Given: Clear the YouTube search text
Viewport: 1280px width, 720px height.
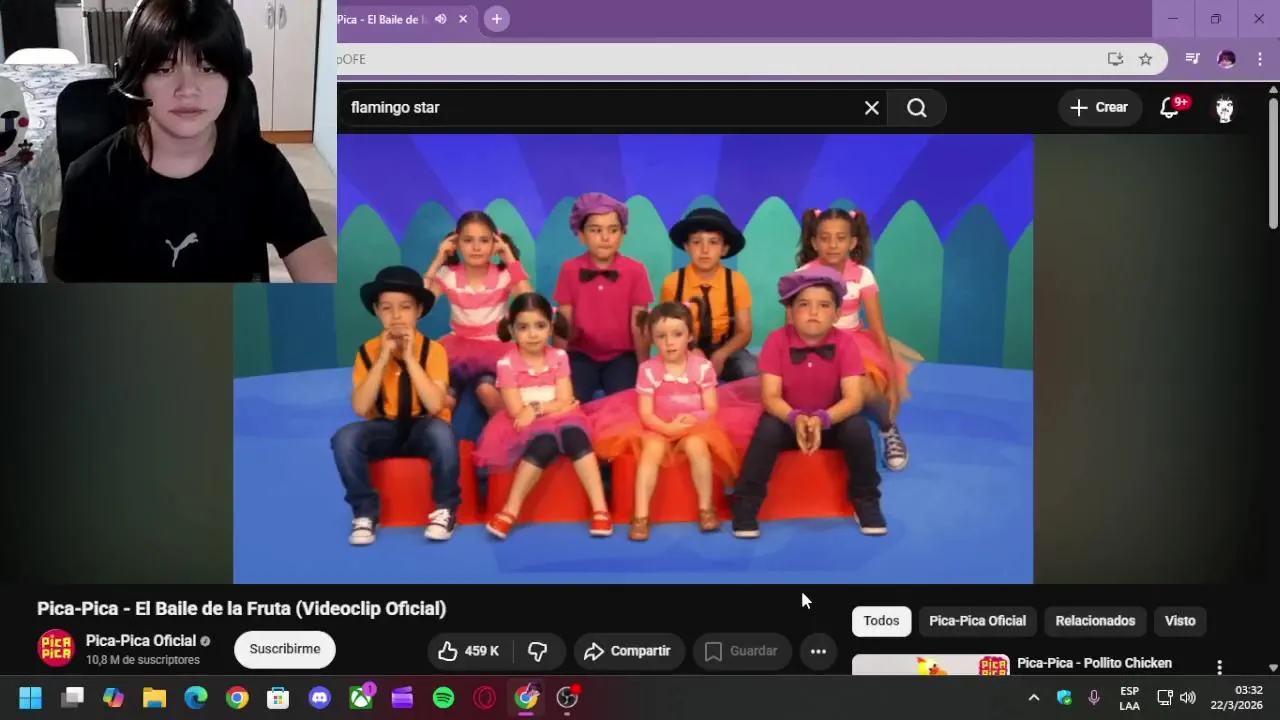Looking at the screenshot, I should click(x=872, y=108).
